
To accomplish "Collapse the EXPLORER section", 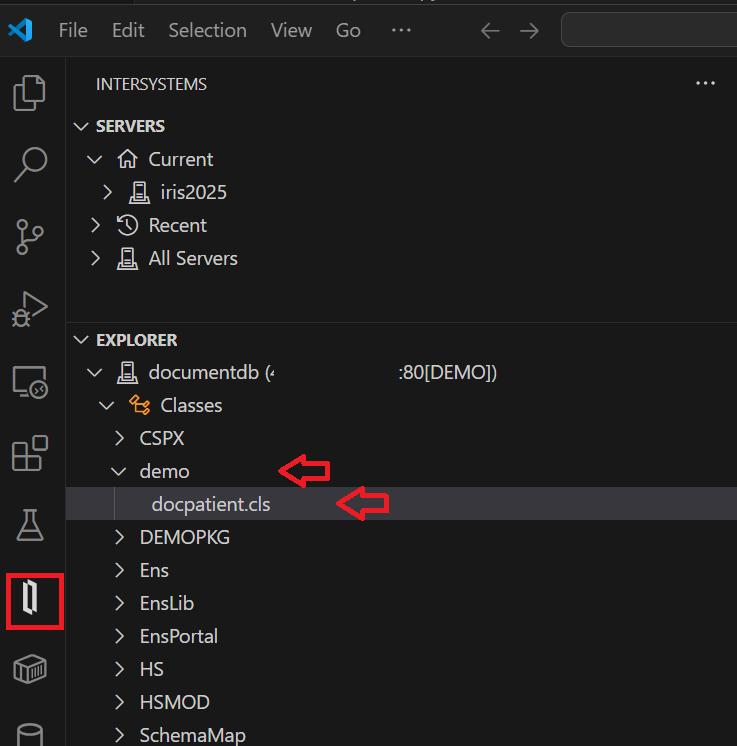I will [x=81, y=340].
